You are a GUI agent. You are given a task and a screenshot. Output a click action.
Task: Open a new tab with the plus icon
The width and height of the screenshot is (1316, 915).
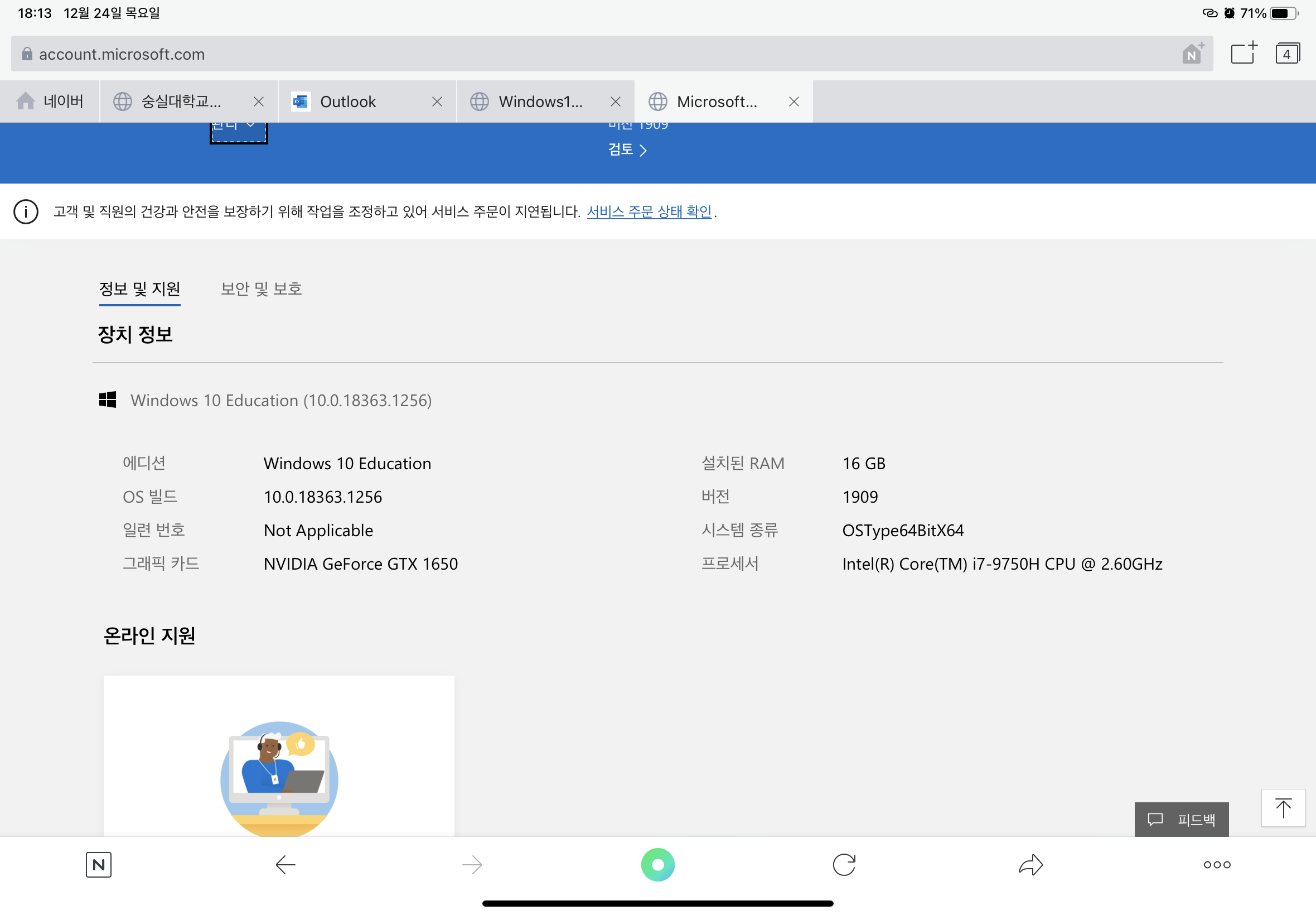tap(1242, 53)
